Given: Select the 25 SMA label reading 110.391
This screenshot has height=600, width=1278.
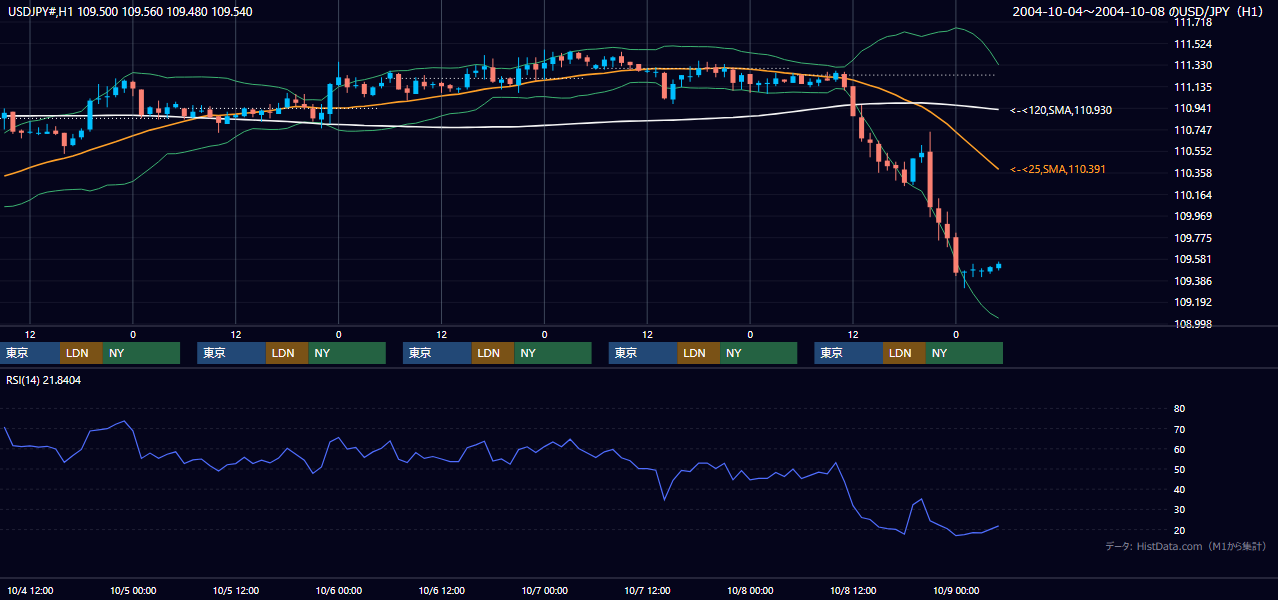Looking at the screenshot, I should pyautogui.click(x=1057, y=170).
